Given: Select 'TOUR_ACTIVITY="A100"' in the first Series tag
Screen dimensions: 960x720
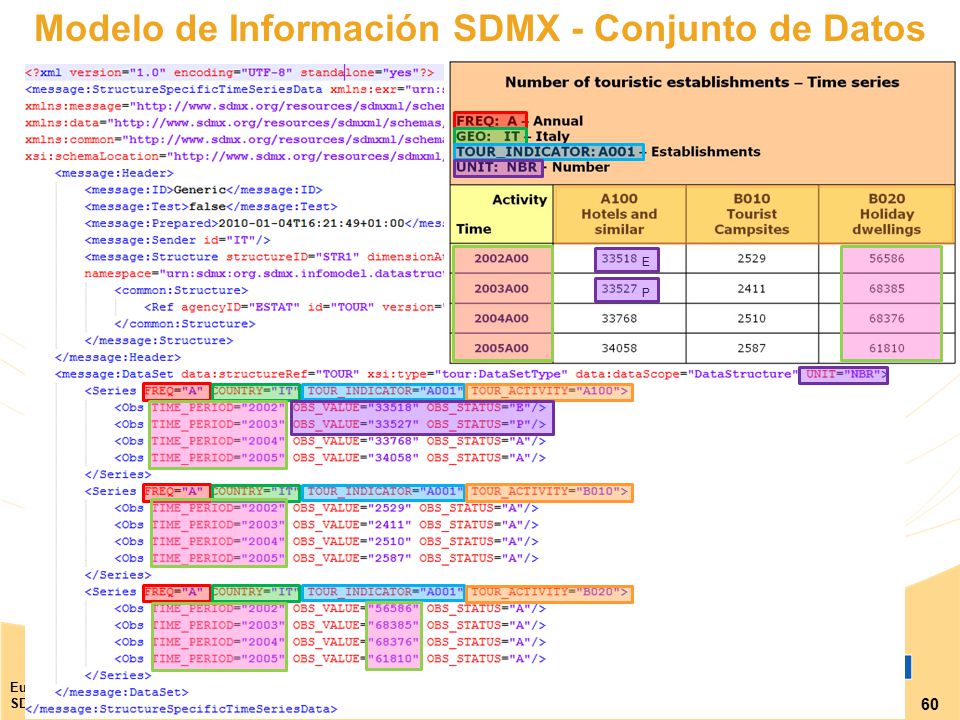Looking at the screenshot, I should click(550, 391).
